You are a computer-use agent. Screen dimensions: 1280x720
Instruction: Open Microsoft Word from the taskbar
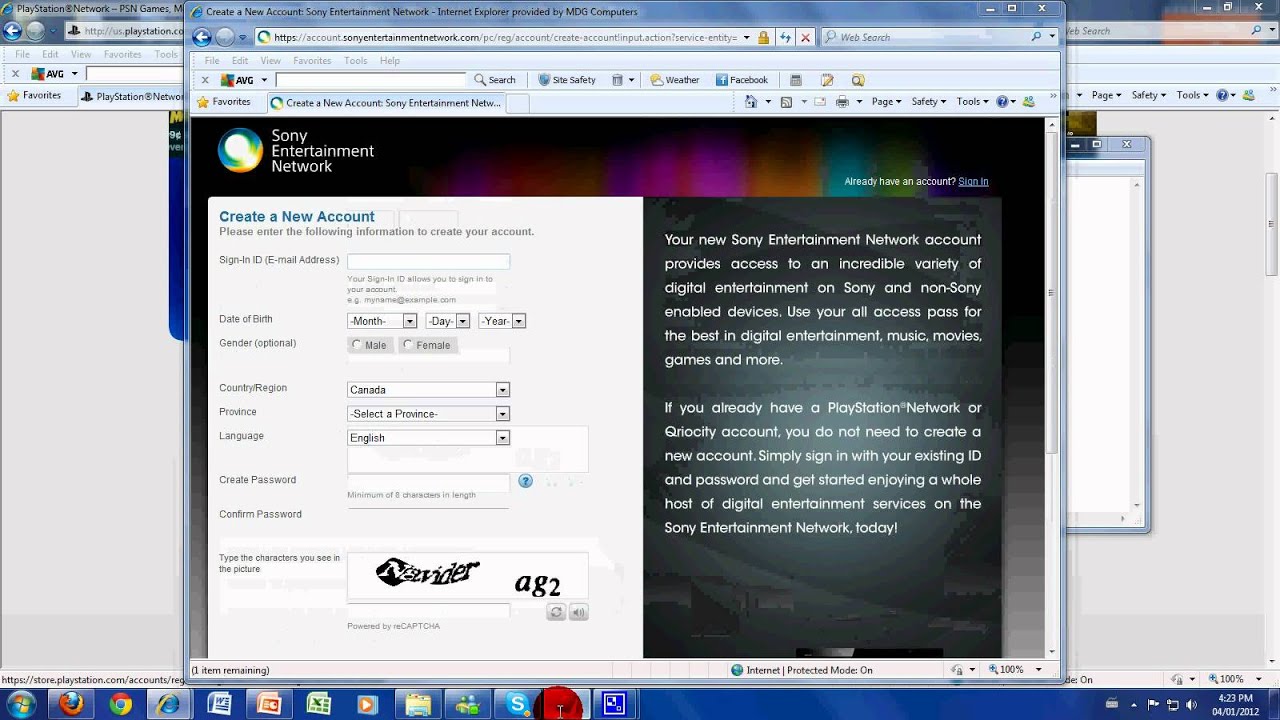(x=219, y=704)
